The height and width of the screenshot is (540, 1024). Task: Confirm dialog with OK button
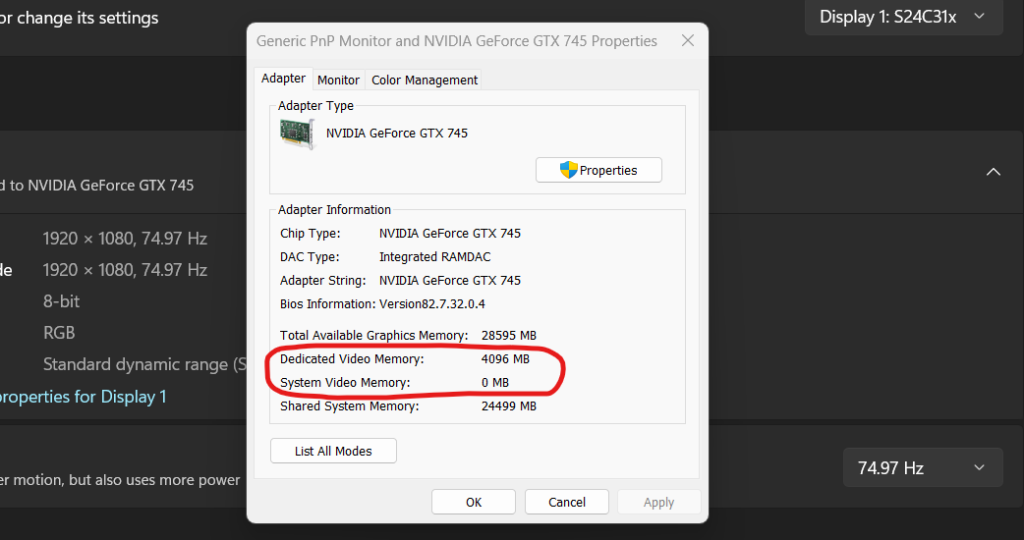tap(473, 502)
